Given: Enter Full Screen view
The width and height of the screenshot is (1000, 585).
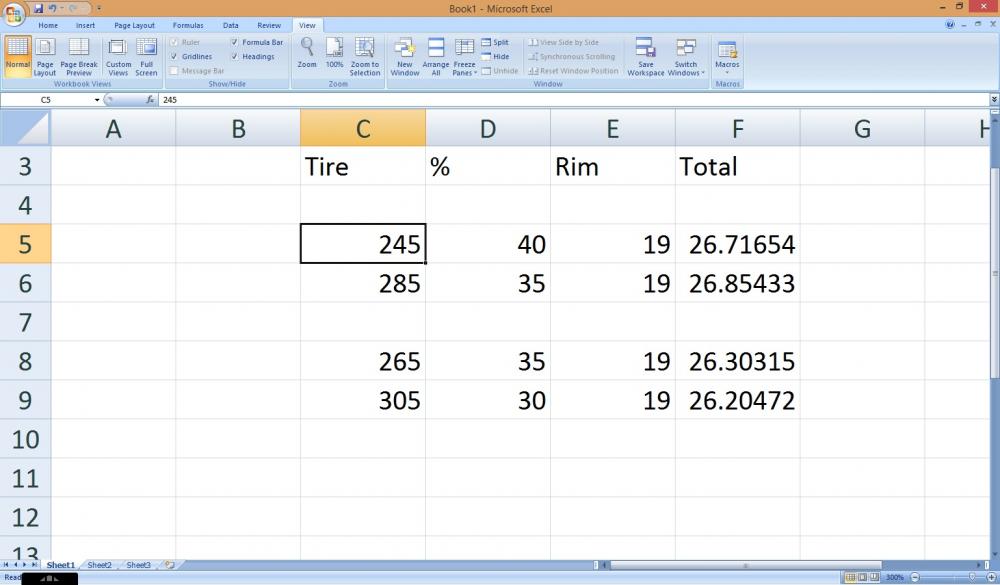Looking at the screenshot, I should [x=146, y=56].
